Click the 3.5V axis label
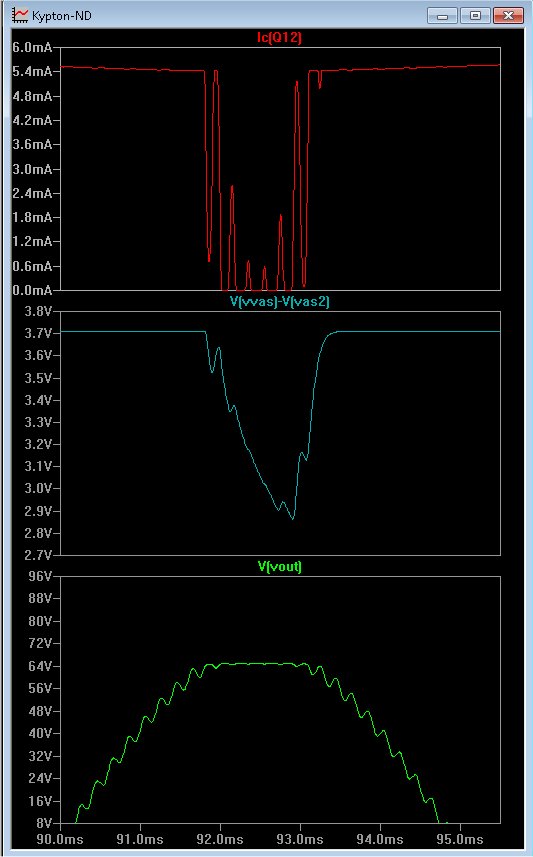The width and height of the screenshot is (533, 857). click(38, 378)
